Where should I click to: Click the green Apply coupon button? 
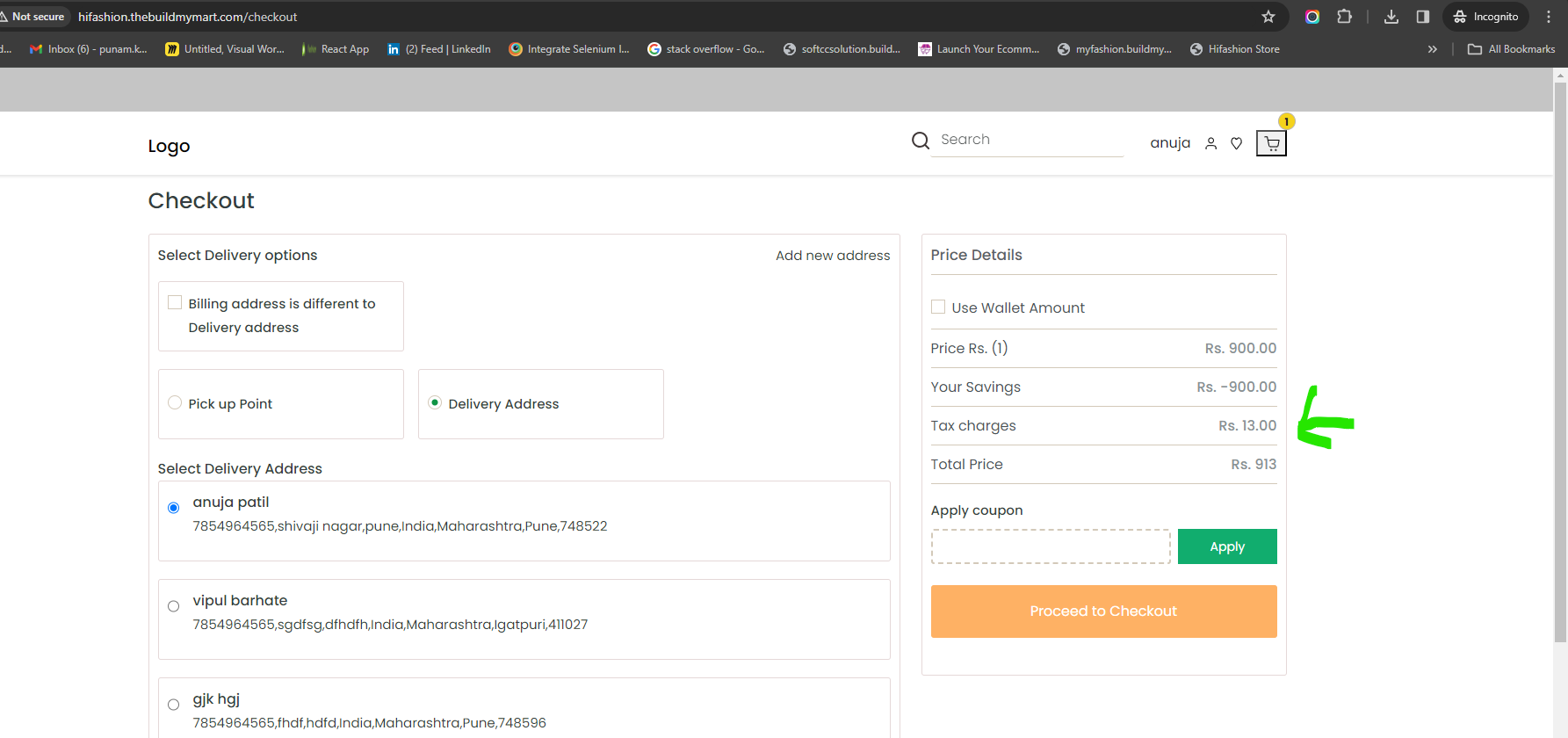click(1227, 546)
